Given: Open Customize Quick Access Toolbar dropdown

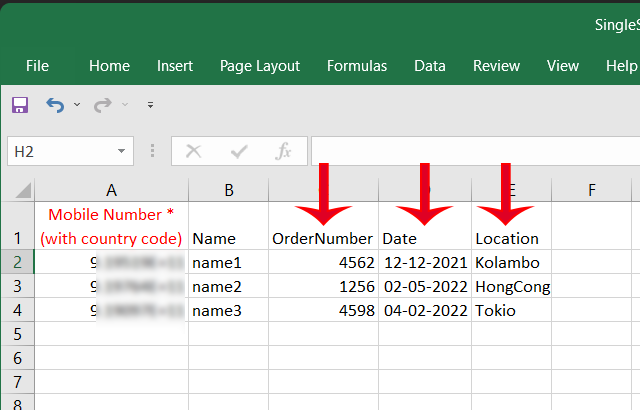Looking at the screenshot, I should [x=150, y=105].
